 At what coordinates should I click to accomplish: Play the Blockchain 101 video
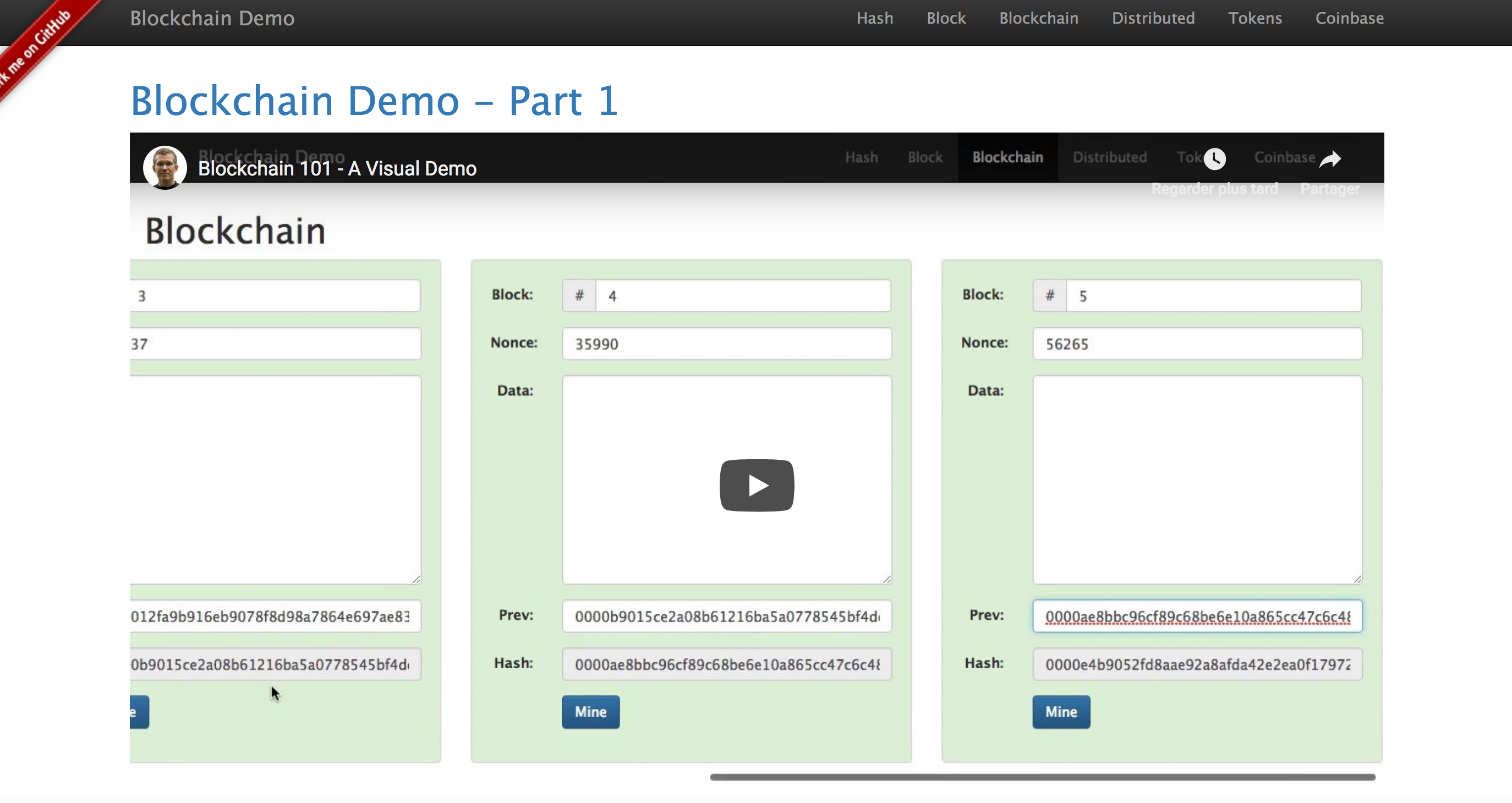pyautogui.click(x=757, y=485)
